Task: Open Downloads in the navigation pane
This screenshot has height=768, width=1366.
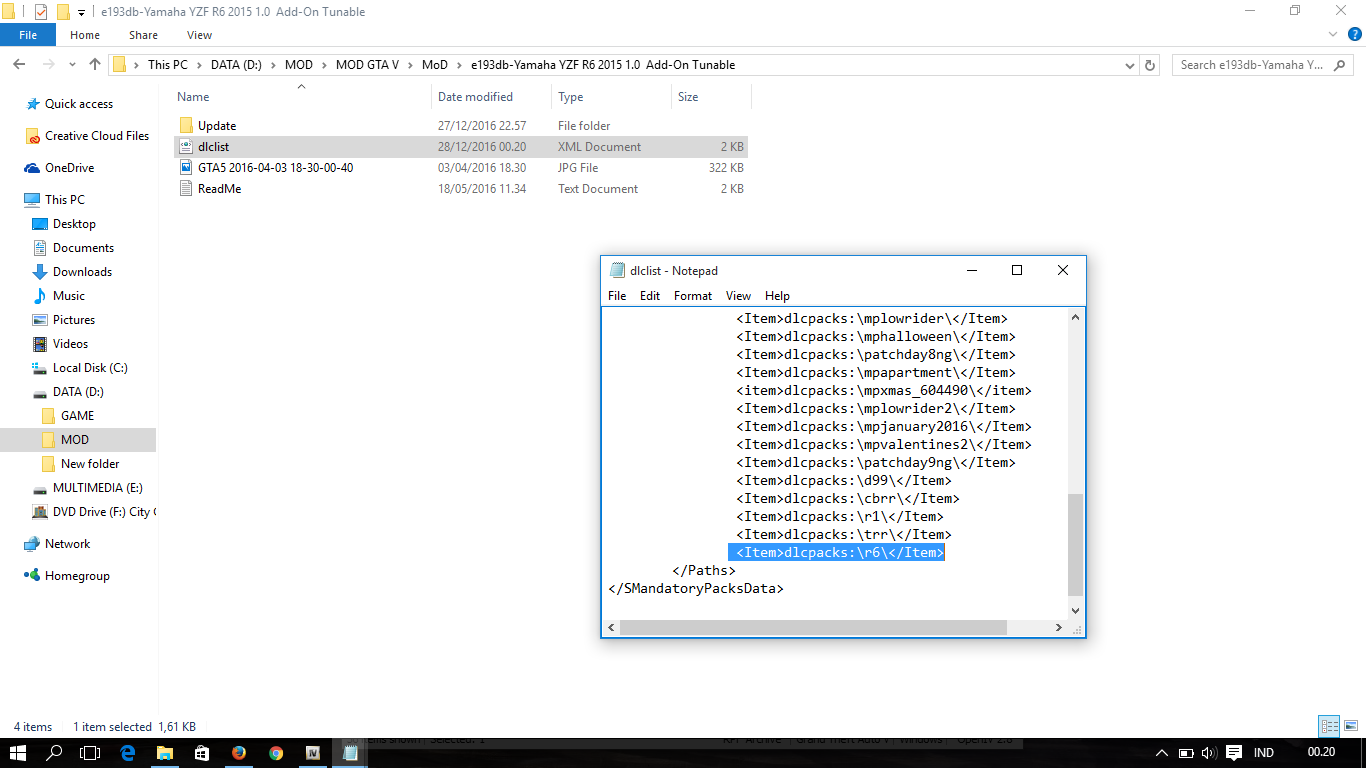Action: tap(82, 272)
